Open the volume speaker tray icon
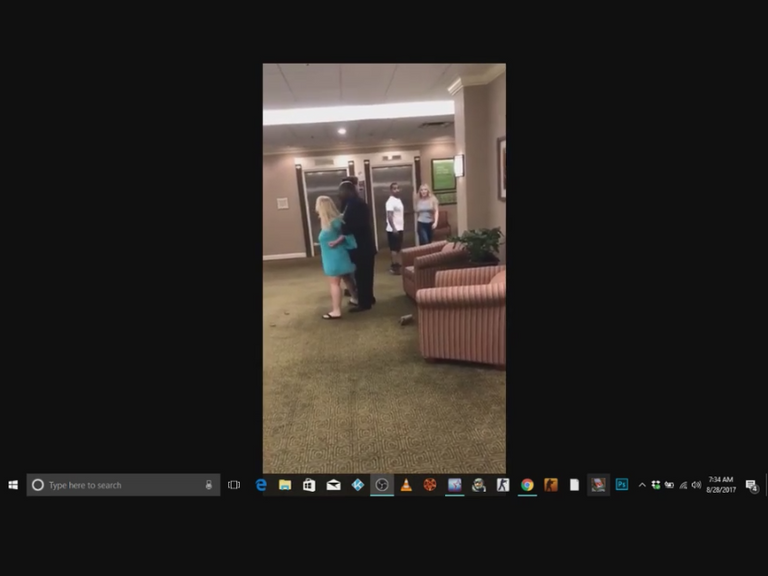768x576 pixels. (x=696, y=485)
